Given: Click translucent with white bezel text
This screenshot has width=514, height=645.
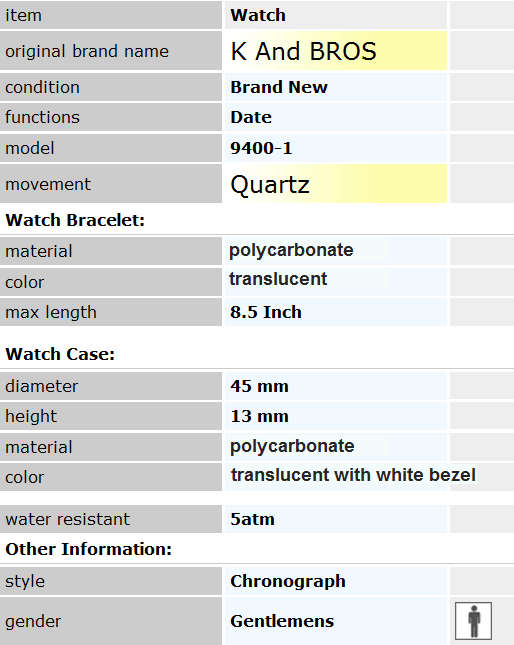Looking at the screenshot, I should pyautogui.click(x=353, y=475).
